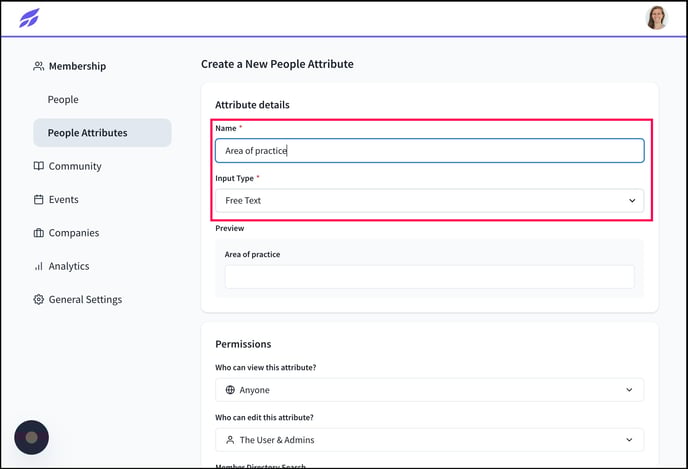Click the General Settings gear icon
The height and width of the screenshot is (469, 688).
coord(39,300)
